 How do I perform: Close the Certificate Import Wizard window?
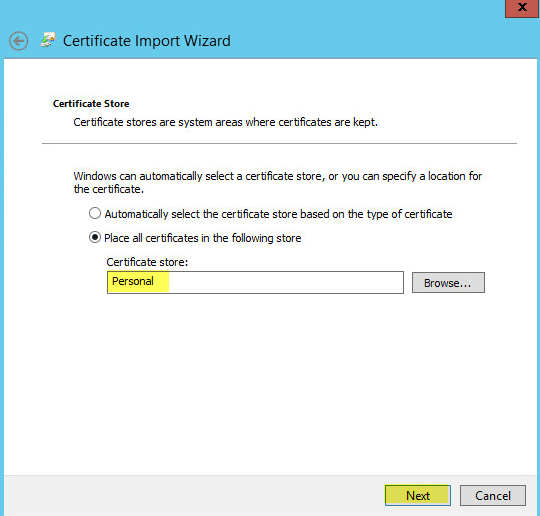(522, 8)
